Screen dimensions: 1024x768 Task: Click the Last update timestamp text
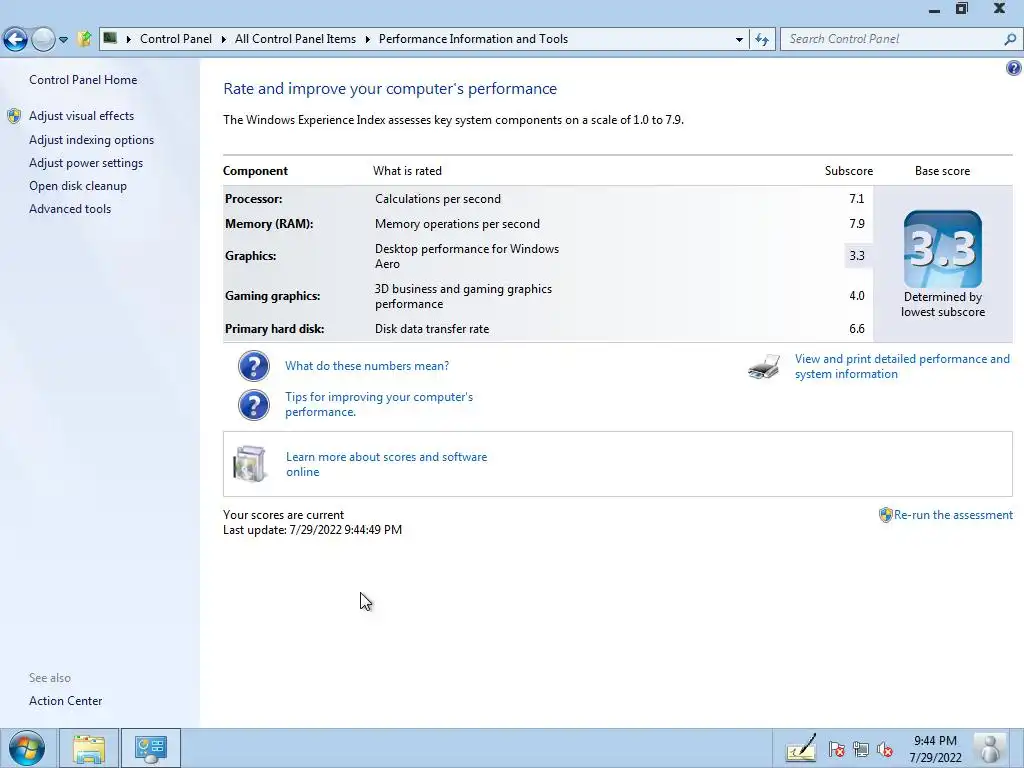point(312,530)
